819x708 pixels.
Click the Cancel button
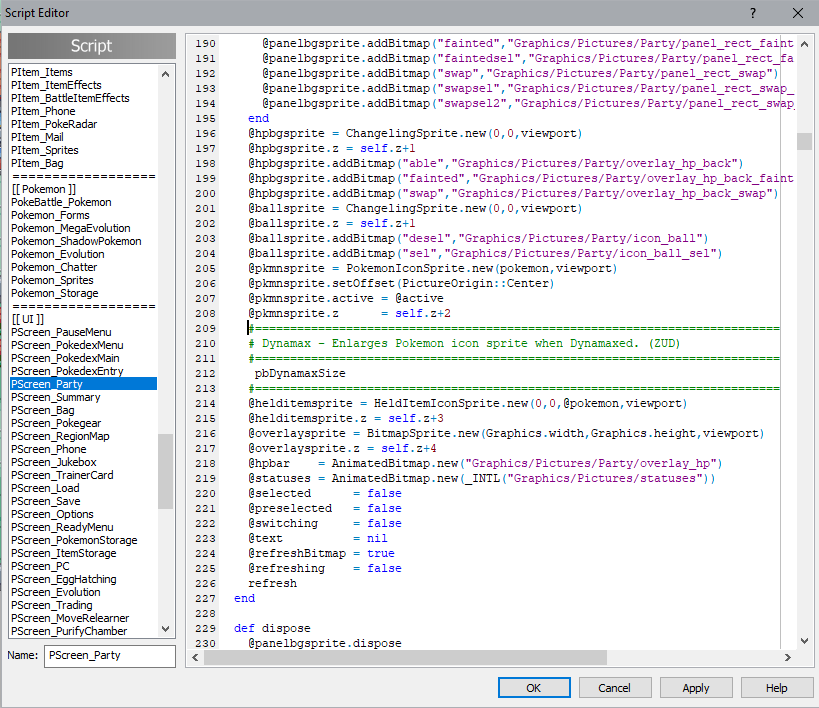(x=614, y=688)
